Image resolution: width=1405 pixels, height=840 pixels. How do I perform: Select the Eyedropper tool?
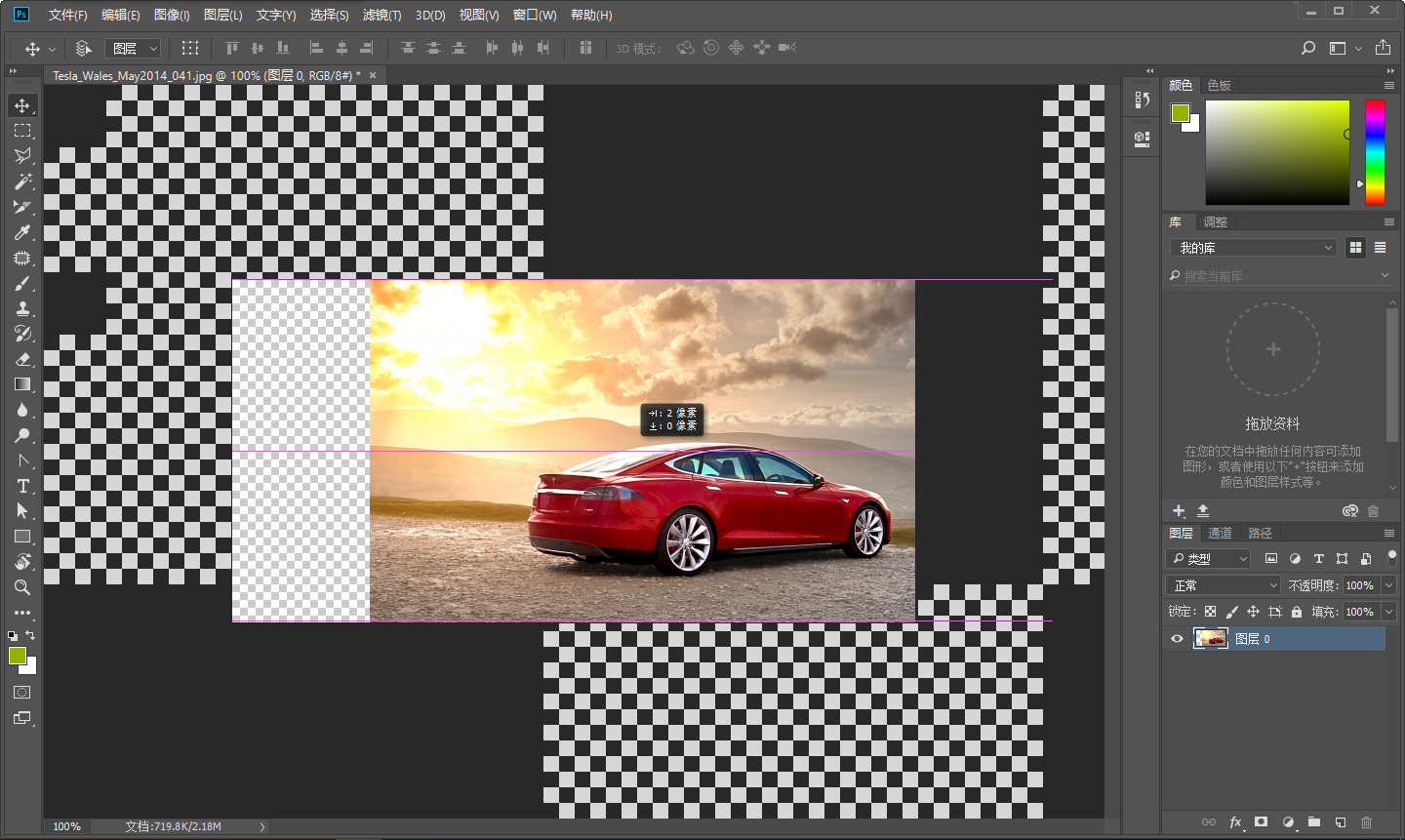[22, 232]
